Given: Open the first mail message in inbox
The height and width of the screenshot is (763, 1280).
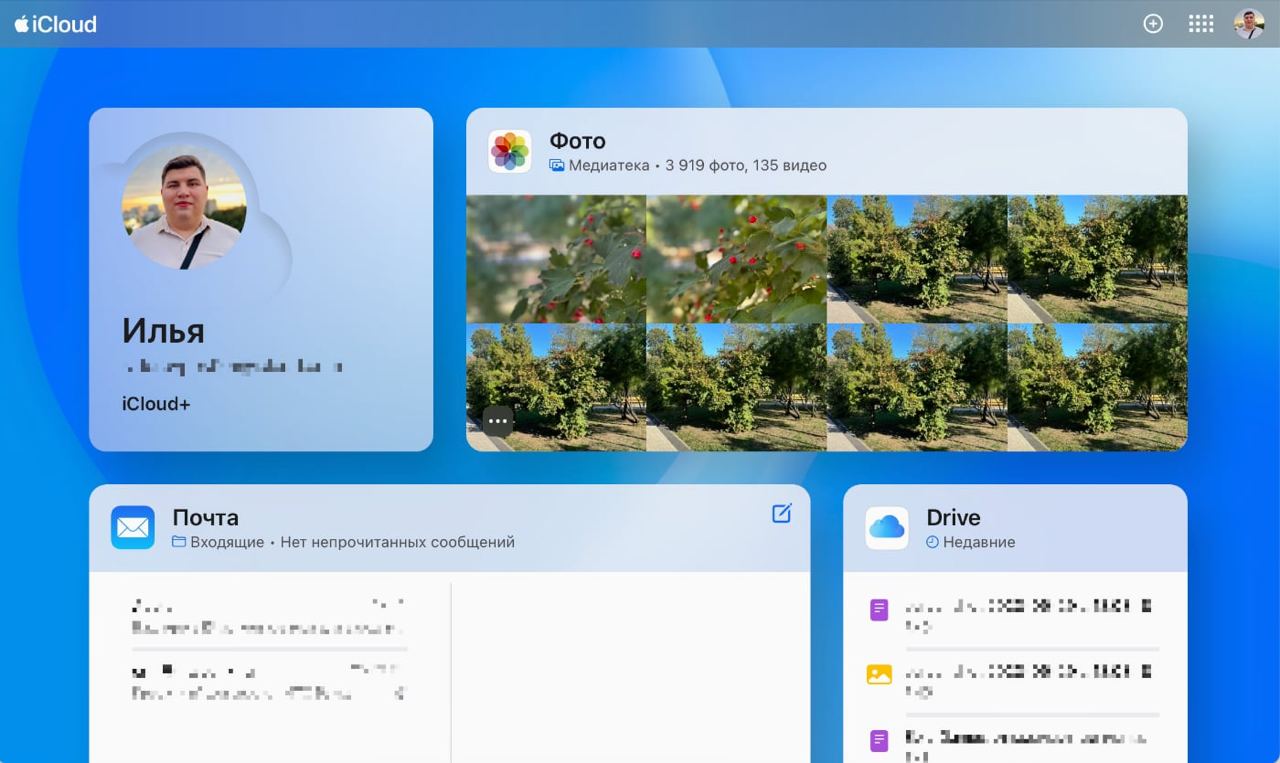Looking at the screenshot, I should point(268,617).
